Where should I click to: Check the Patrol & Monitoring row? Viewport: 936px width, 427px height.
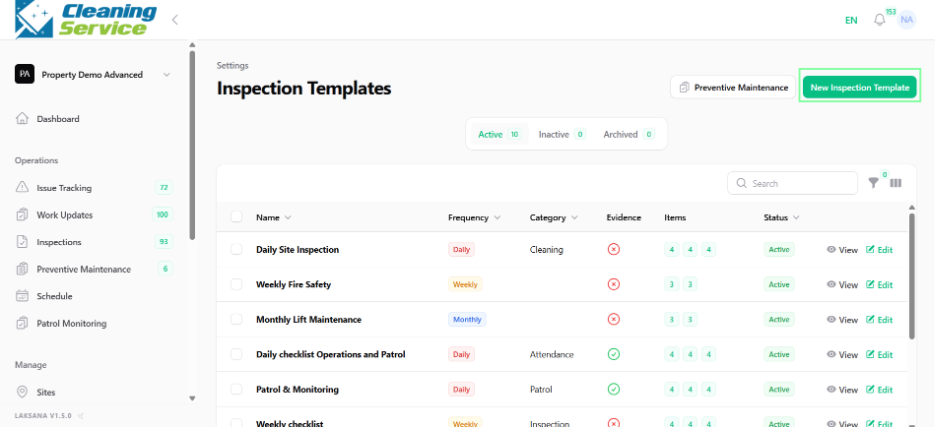236,389
